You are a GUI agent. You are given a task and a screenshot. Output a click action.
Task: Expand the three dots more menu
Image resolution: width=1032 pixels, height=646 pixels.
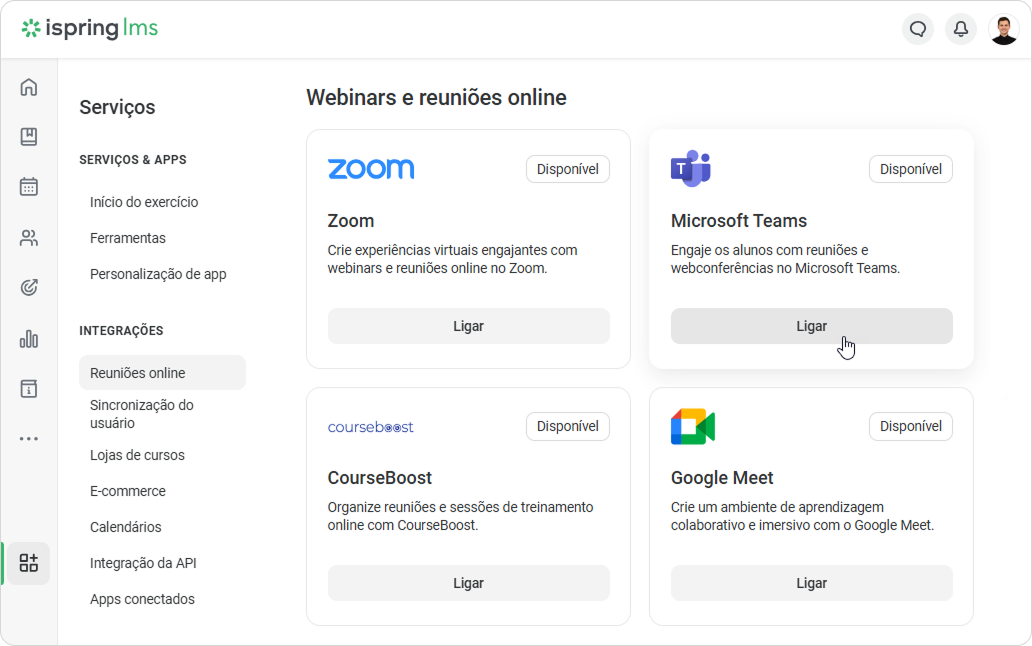(28, 439)
